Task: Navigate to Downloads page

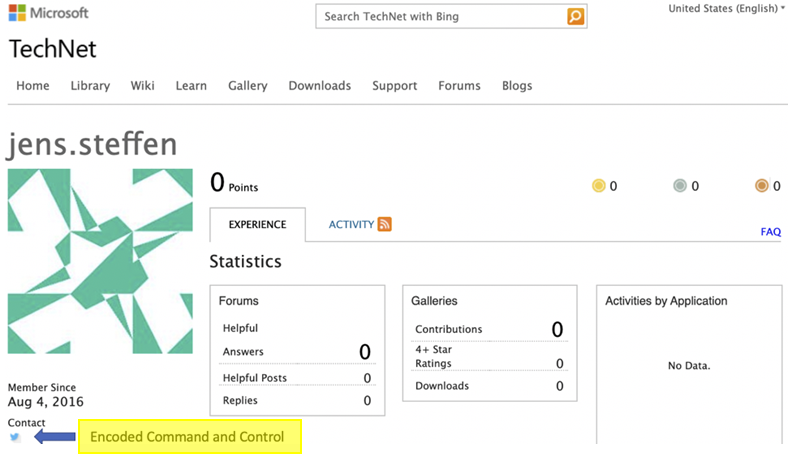Action: 319,86
